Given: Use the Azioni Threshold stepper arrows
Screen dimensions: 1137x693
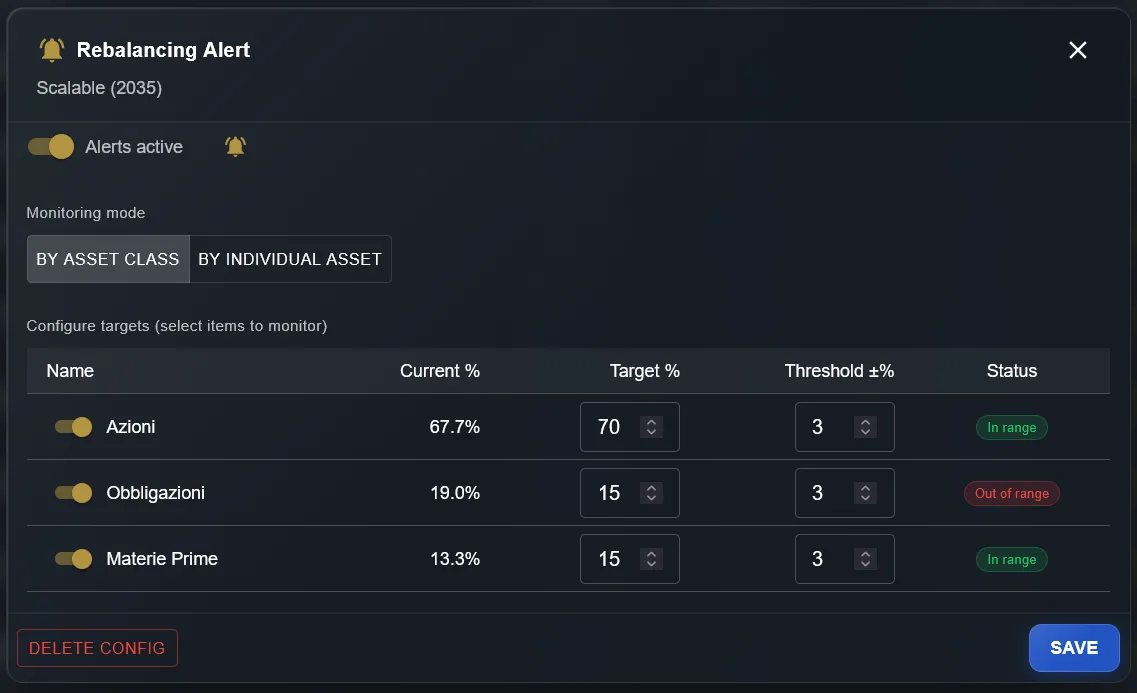Looking at the screenshot, I should click(x=866, y=427).
